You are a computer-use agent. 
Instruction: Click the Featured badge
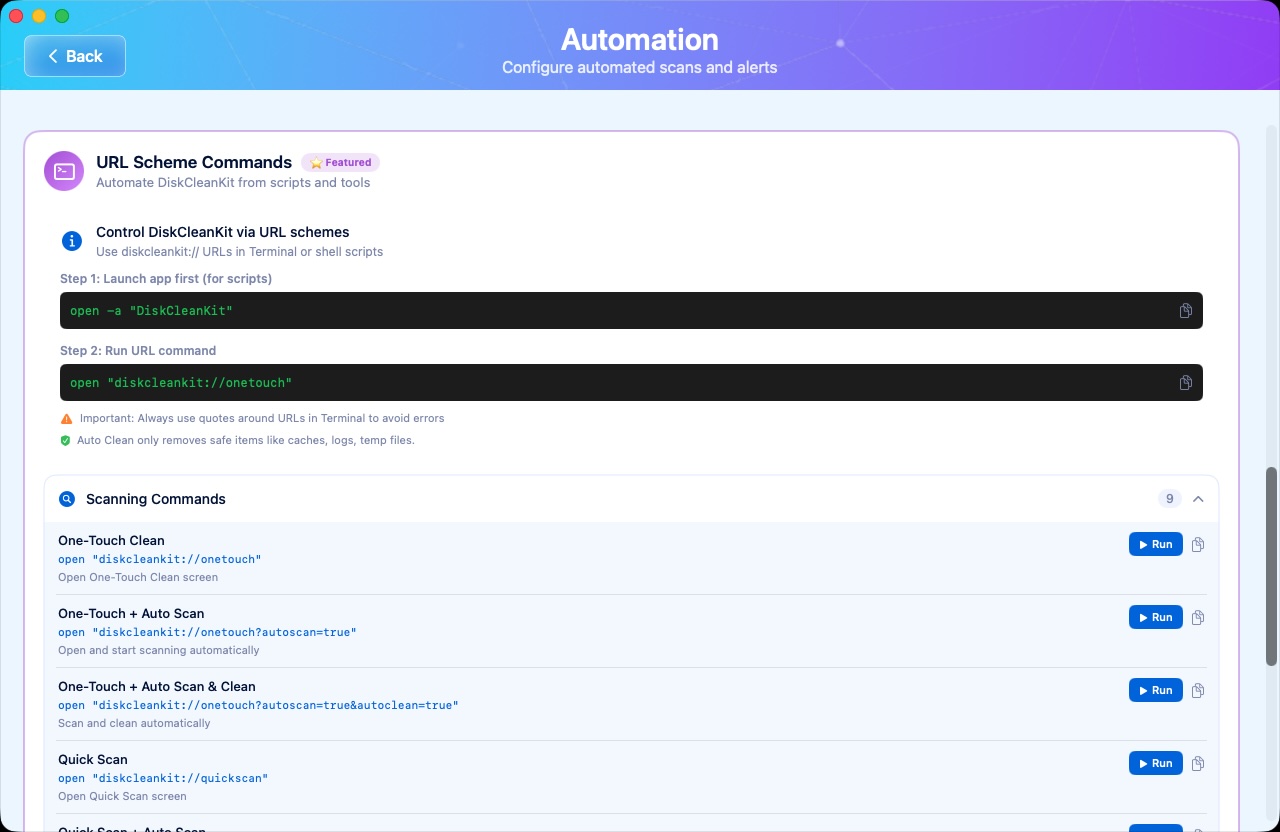point(340,163)
